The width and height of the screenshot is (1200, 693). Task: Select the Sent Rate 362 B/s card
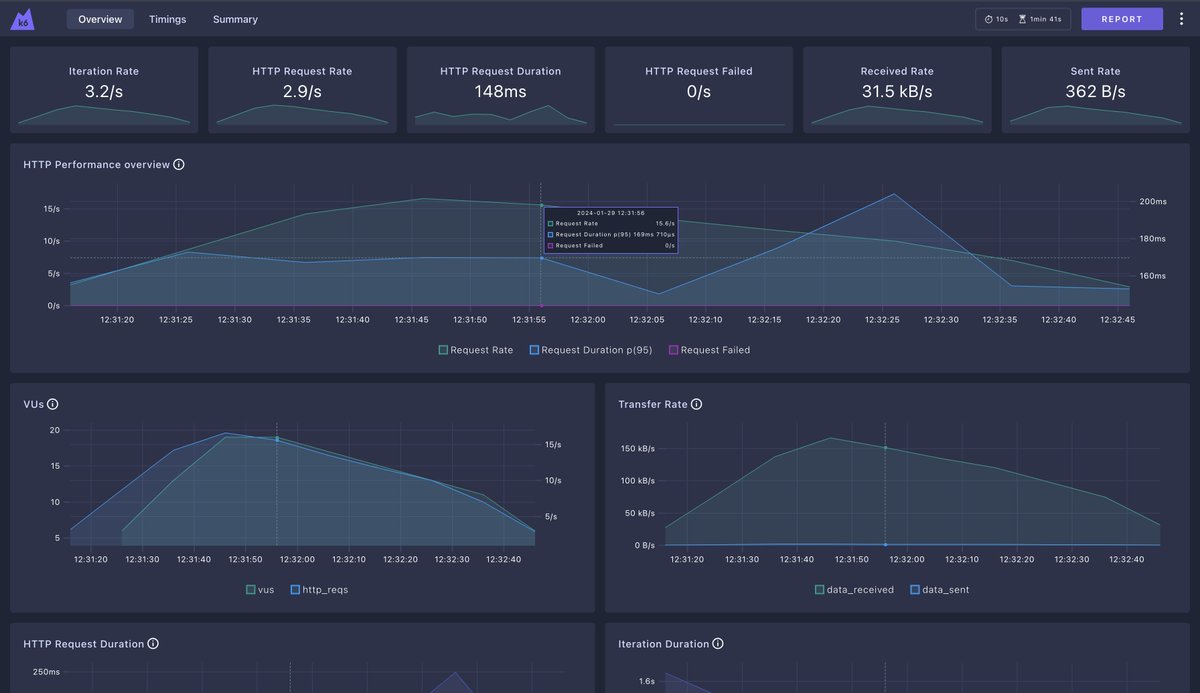(1095, 90)
